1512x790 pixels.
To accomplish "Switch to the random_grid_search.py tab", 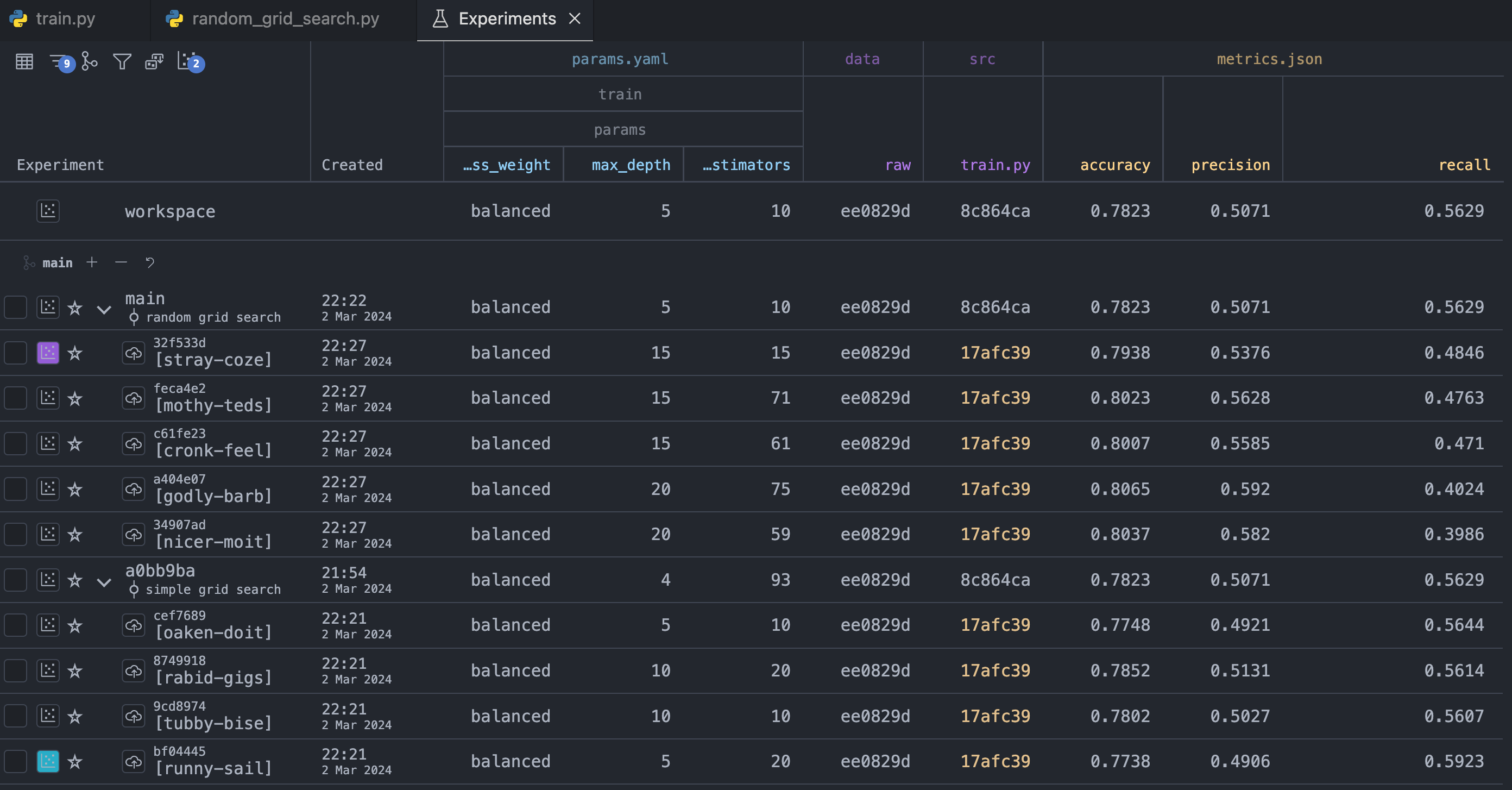I will pyautogui.click(x=285, y=19).
